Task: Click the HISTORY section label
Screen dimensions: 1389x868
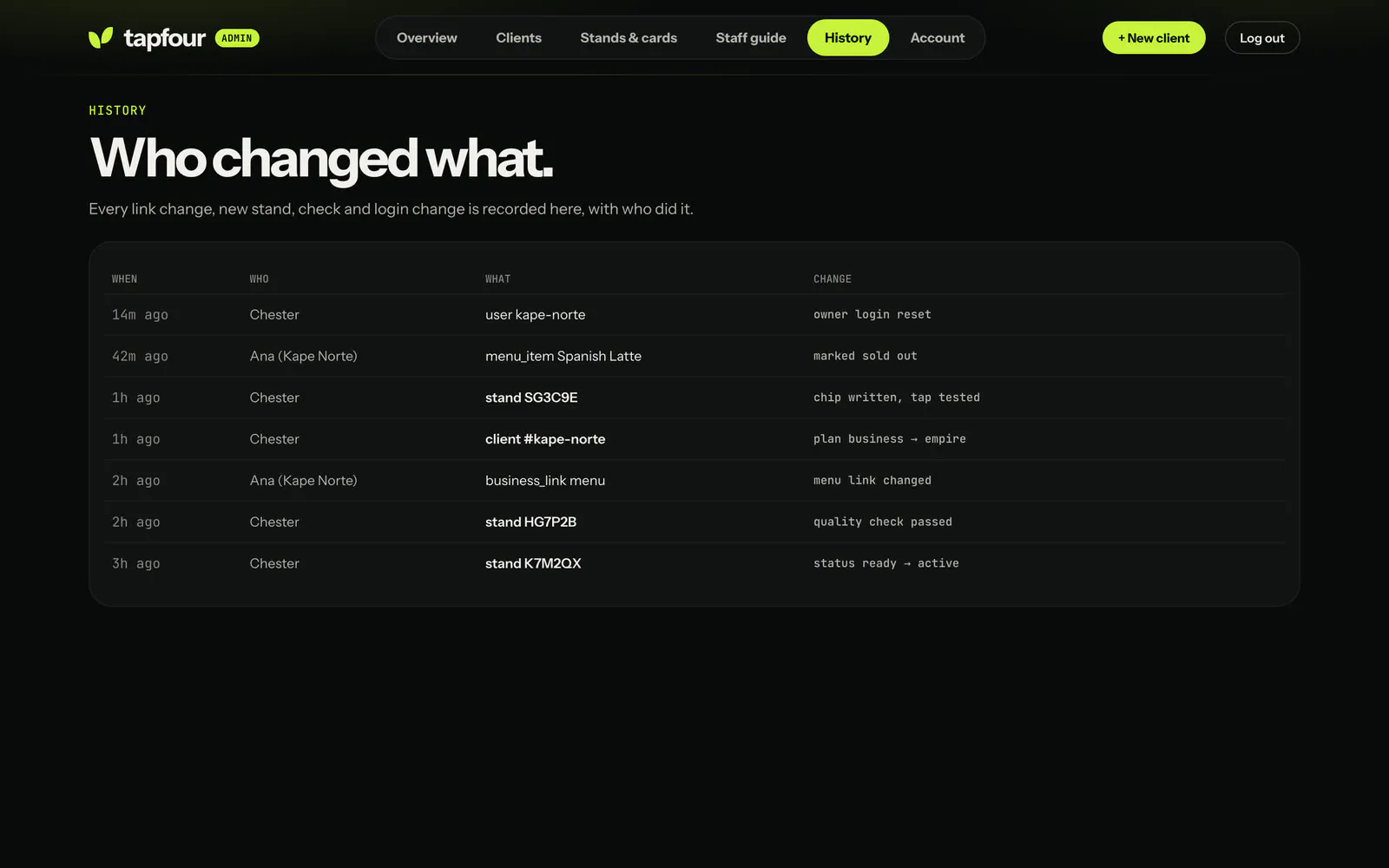Action: [x=117, y=111]
